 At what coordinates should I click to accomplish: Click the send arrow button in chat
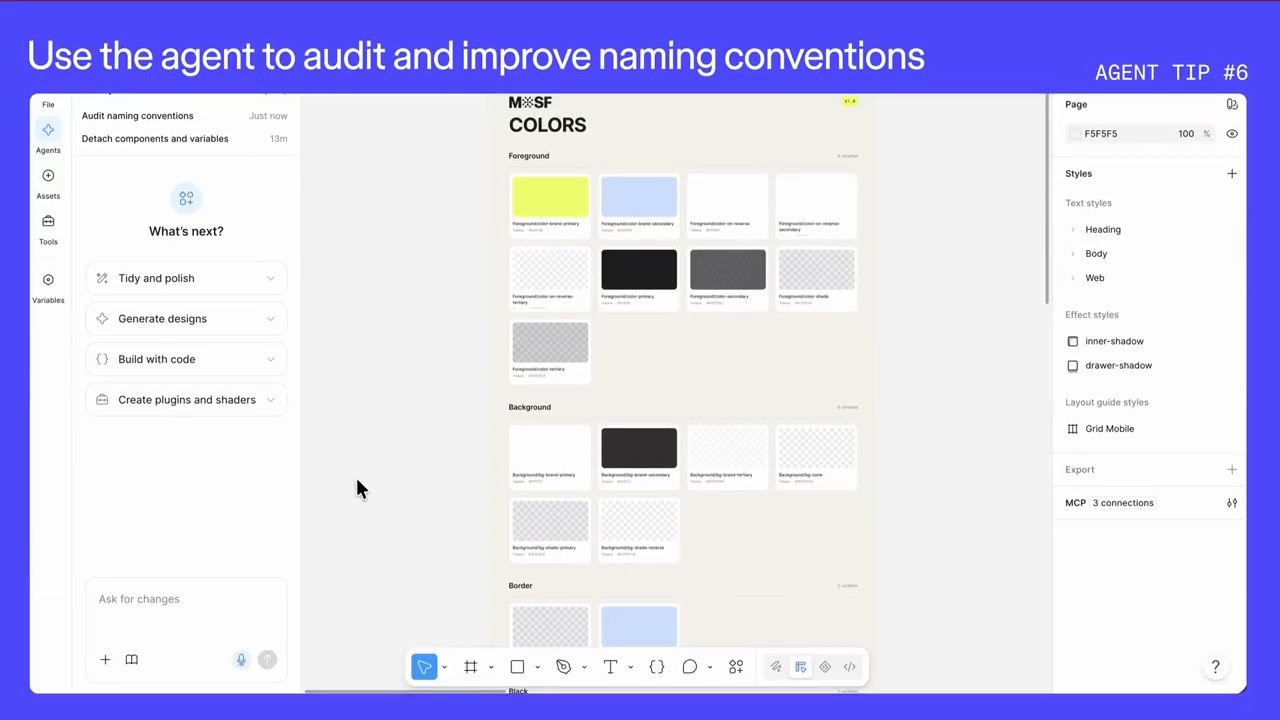[267, 659]
